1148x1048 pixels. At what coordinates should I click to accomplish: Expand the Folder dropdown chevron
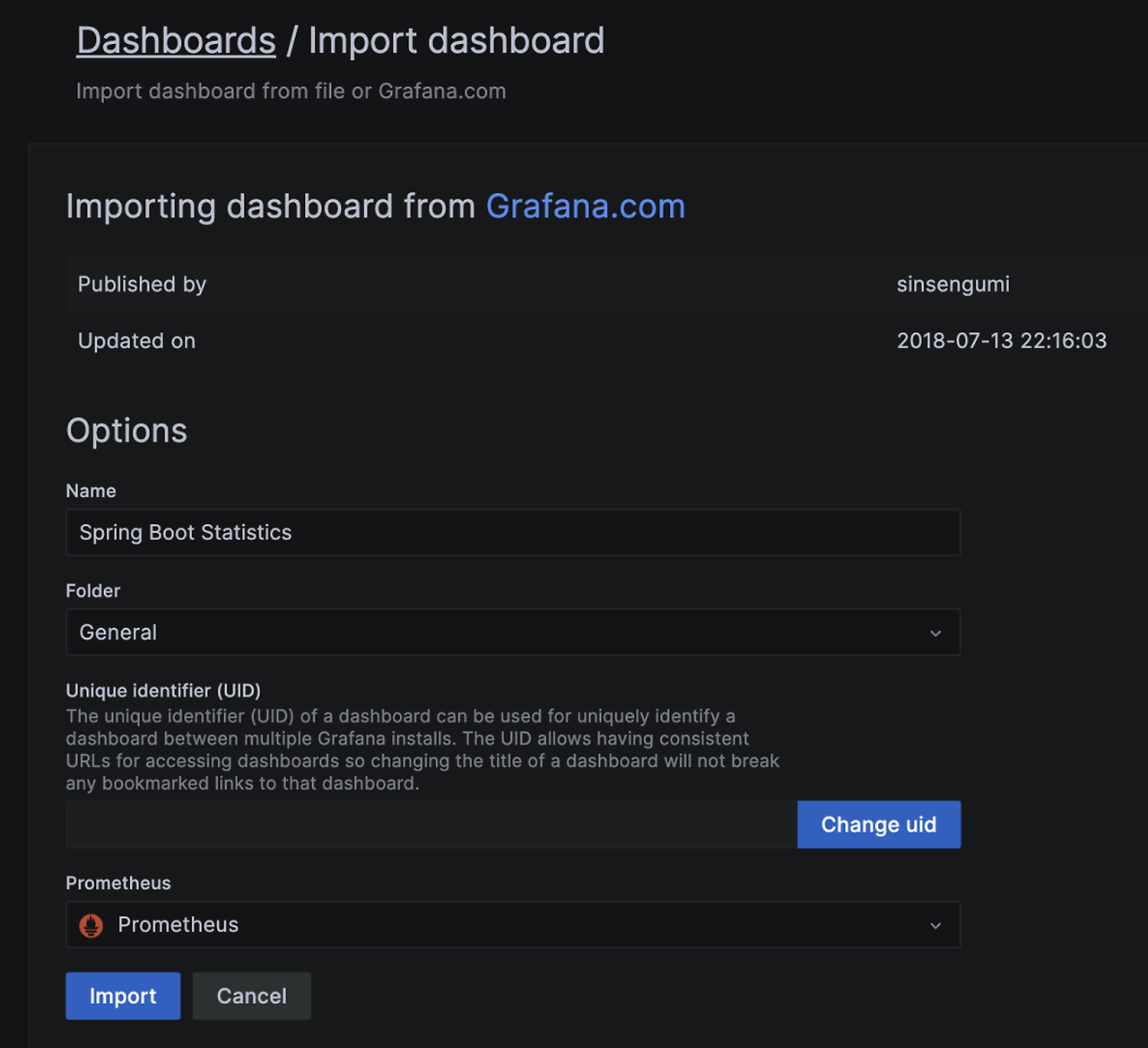pyautogui.click(x=935, y=633)
